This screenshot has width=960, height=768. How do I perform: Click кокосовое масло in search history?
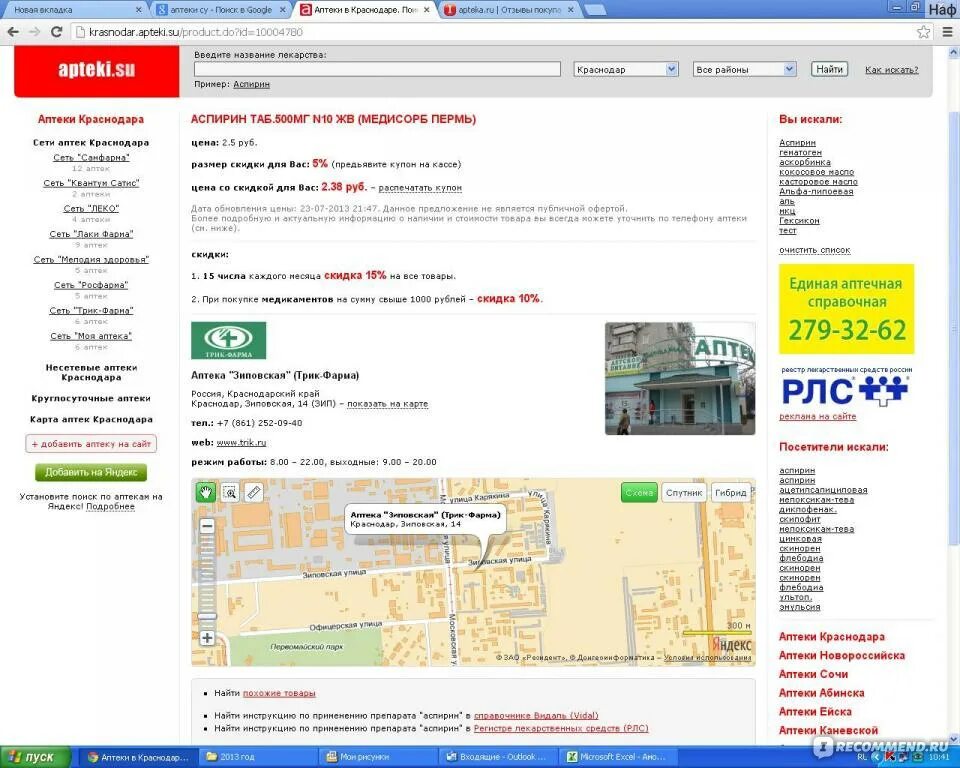[x=816, y=172]
